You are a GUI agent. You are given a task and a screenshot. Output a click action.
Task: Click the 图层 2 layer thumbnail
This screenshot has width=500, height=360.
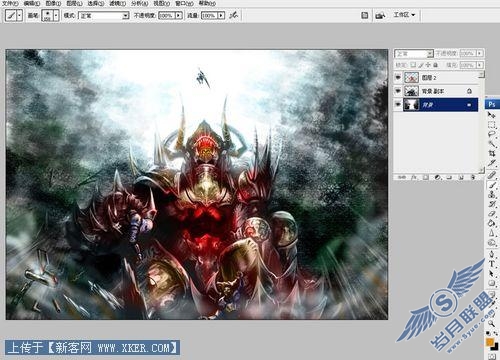(x=411, y=77)
